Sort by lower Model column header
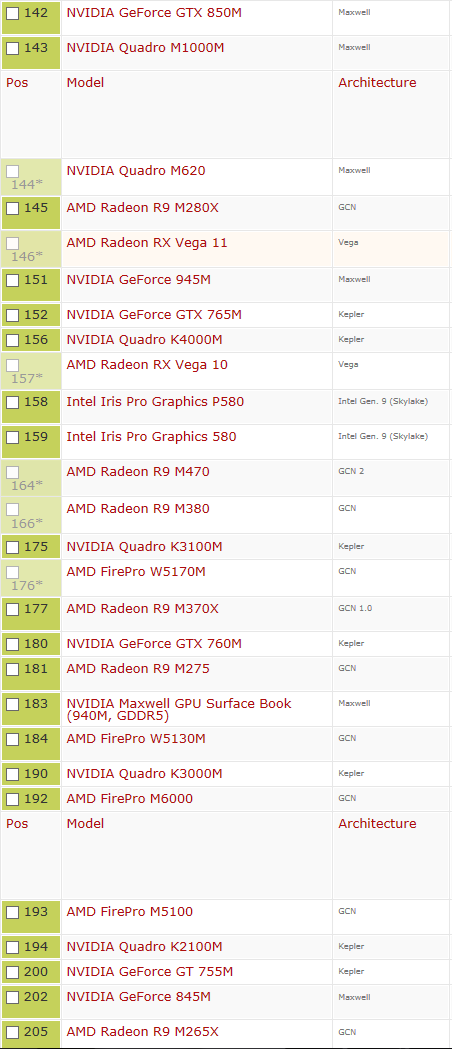This screenshot has width=452, height=1049. point(86,824)
